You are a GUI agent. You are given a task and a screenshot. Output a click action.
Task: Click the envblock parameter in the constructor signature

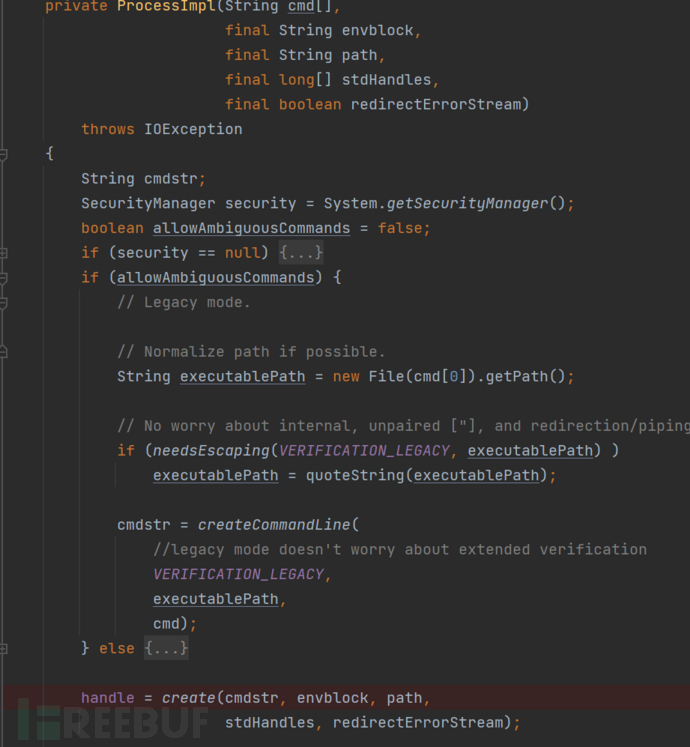(378, 30)
